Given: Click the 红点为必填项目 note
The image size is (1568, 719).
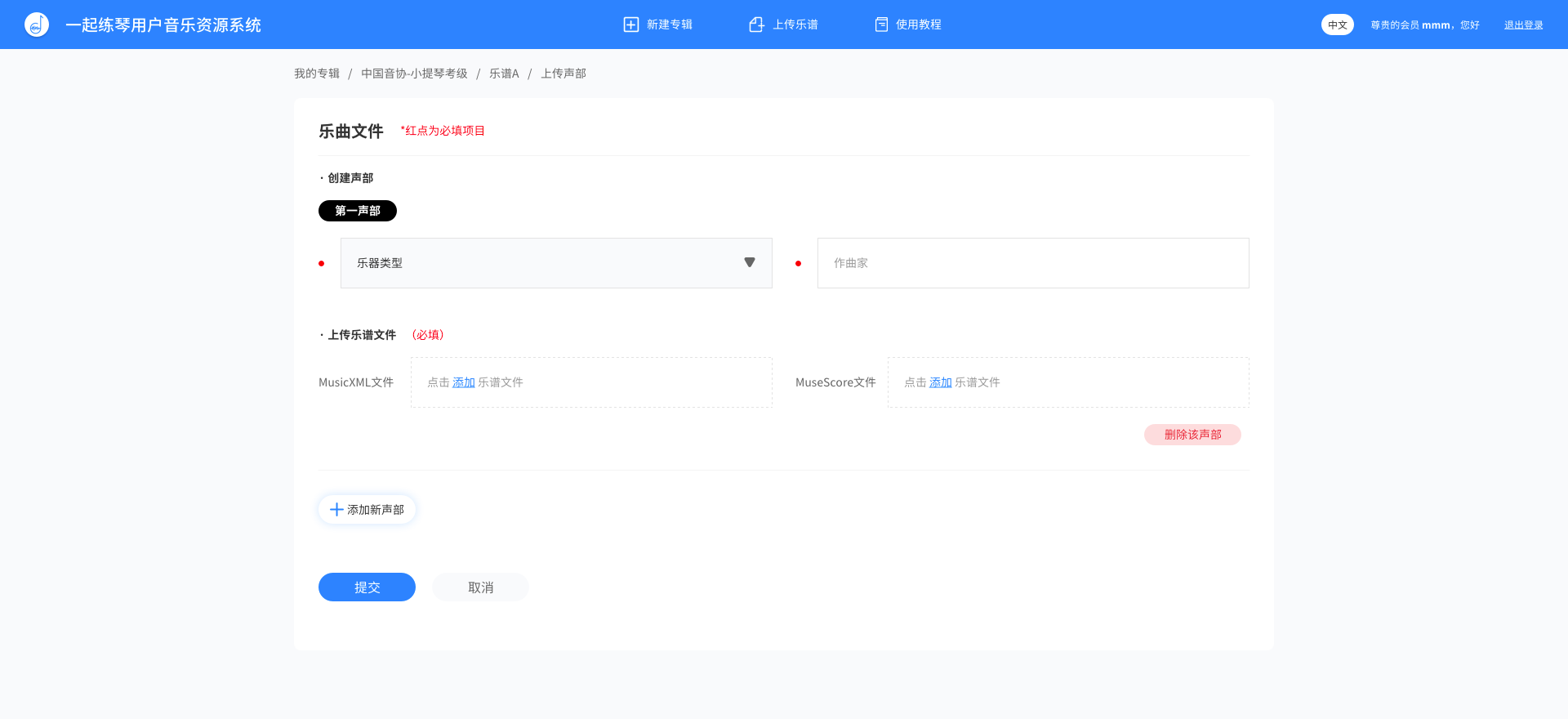Looking at the screenshot, I should [443, 131].
